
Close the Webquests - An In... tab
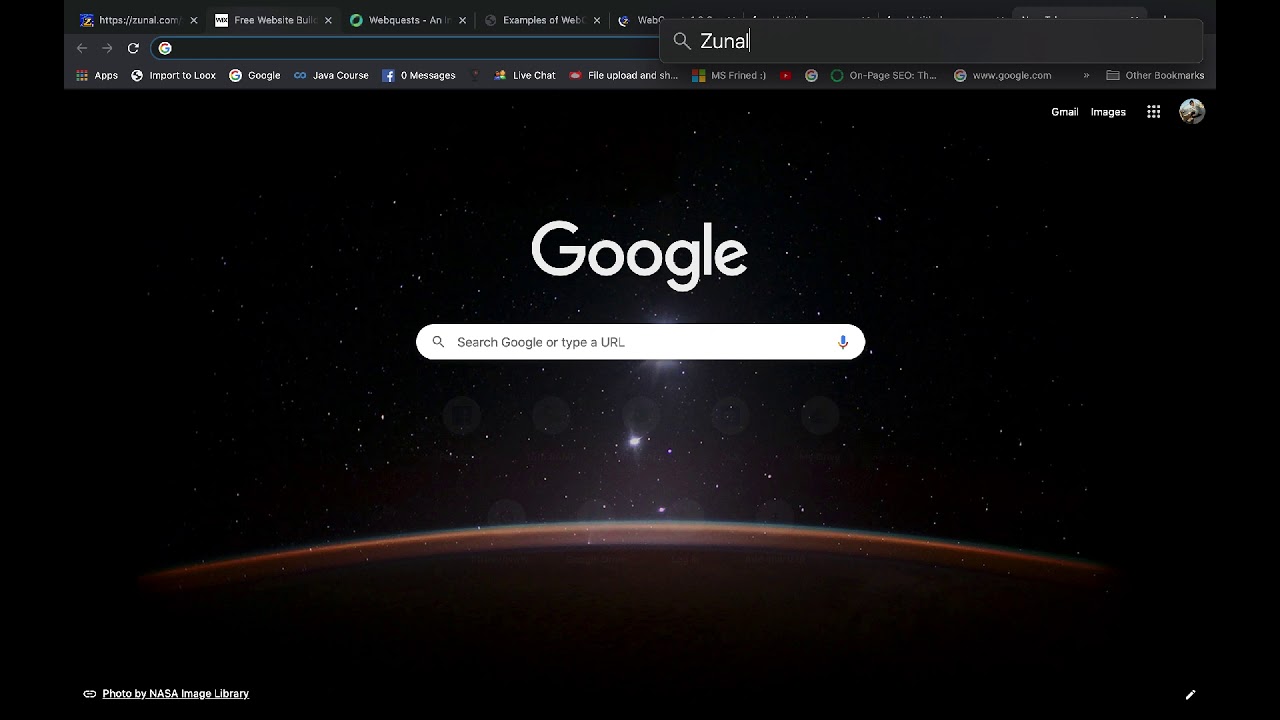click(463, 20)
